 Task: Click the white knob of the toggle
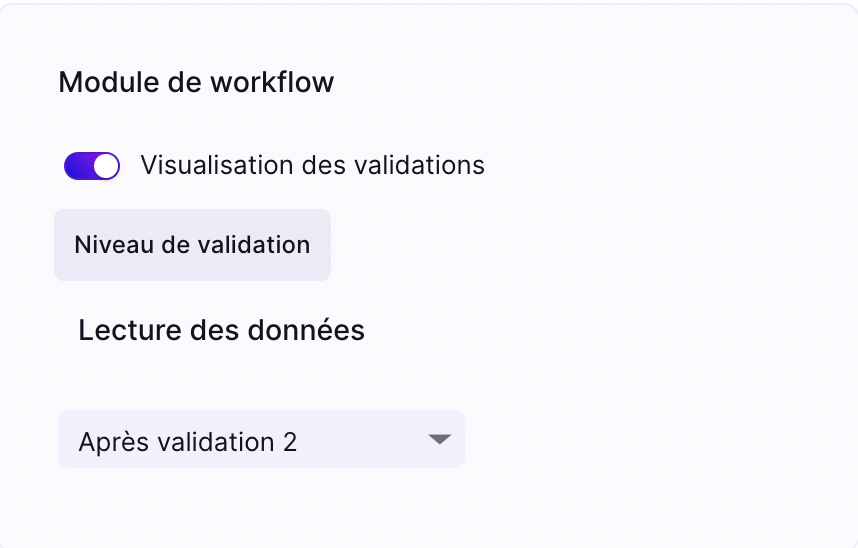[x=106, y=166]
